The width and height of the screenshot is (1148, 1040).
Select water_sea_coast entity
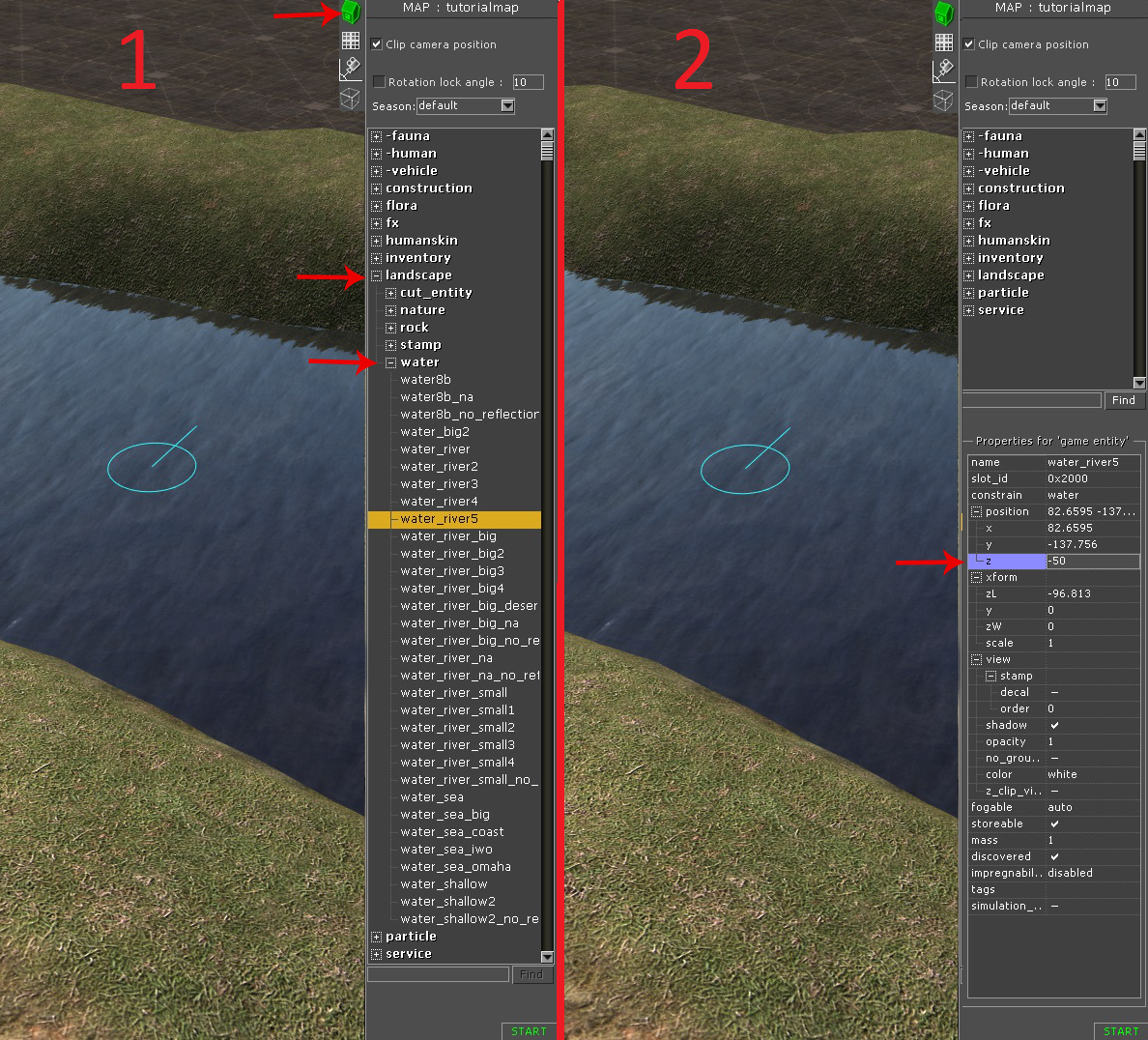pyautogui.click(x=451, y=832)
